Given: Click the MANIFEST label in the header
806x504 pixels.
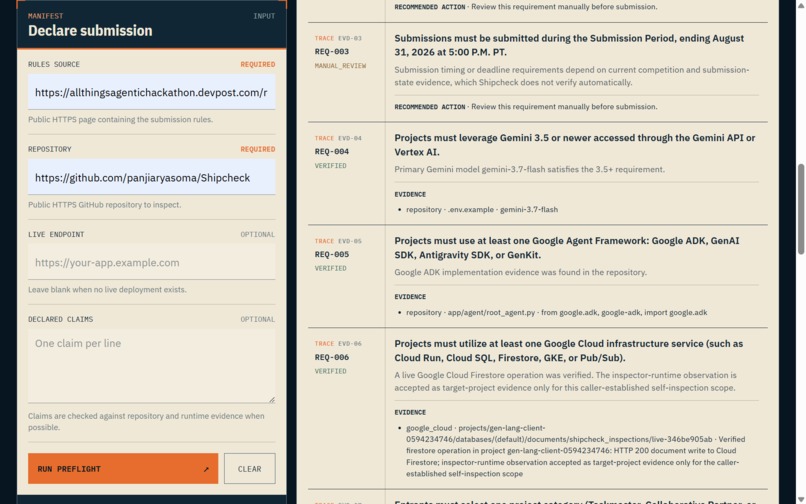Looking at the screenshot, I should tap(46, 16).
